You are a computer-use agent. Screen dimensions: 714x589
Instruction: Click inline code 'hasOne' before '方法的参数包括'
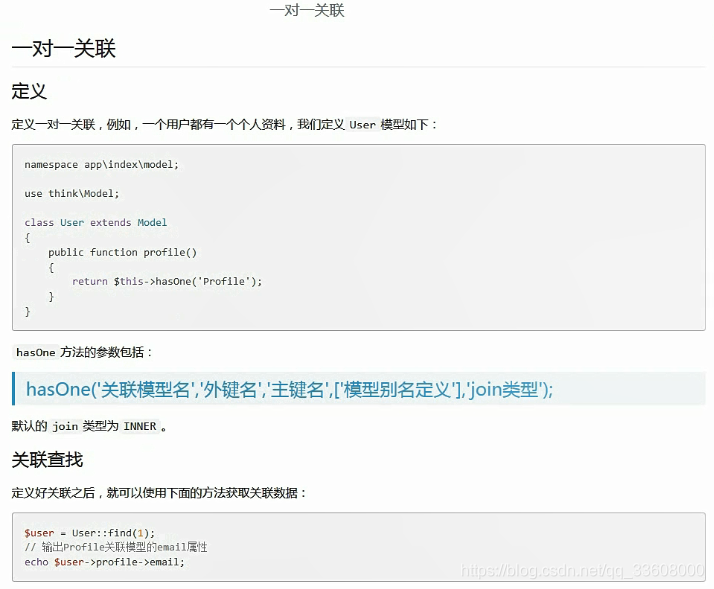[x=36, y=352]
